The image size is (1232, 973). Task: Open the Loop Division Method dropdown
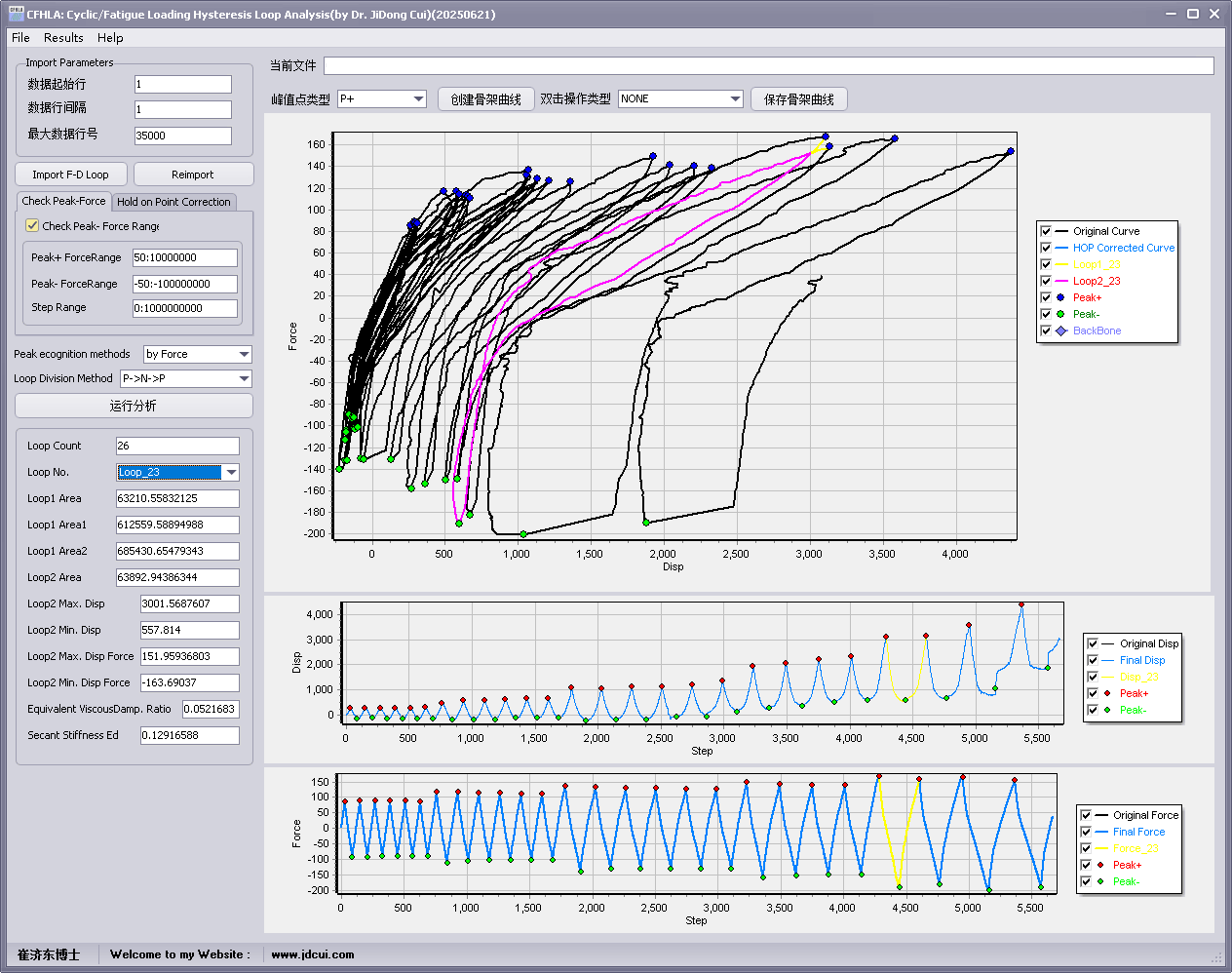[x=244, y=378]
